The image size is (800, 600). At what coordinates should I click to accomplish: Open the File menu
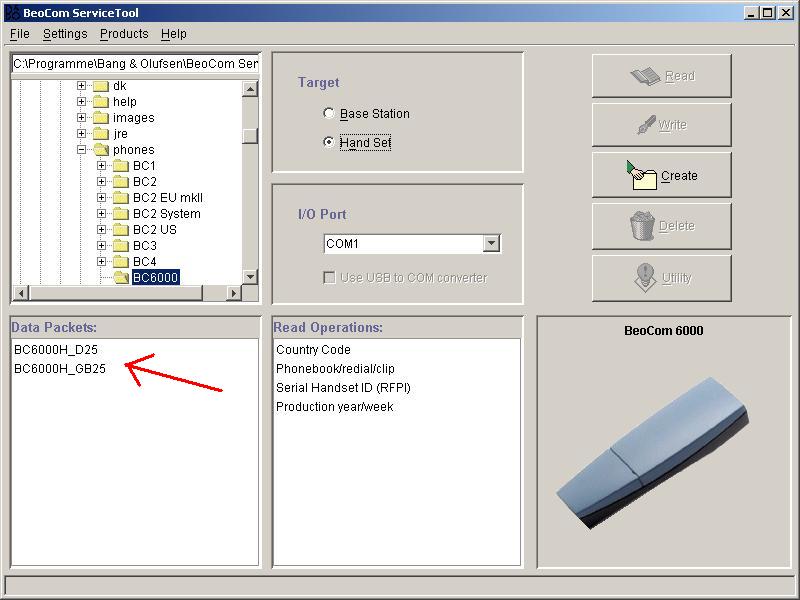click(20, 34)
